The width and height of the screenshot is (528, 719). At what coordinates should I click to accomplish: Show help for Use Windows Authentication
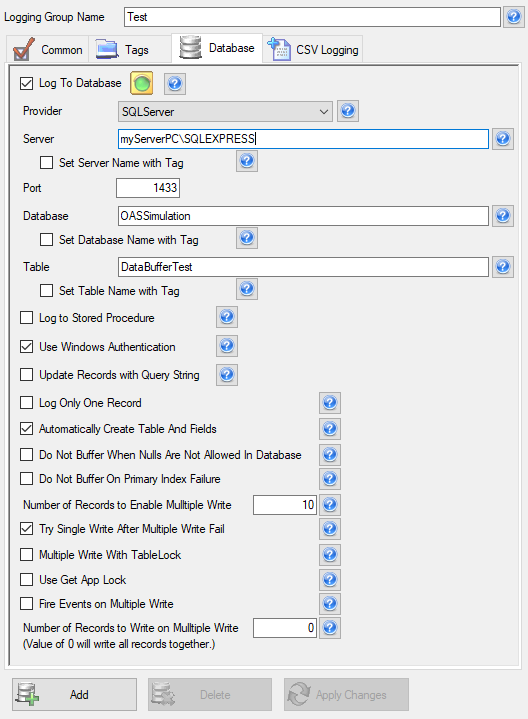(x=227, y=346)
